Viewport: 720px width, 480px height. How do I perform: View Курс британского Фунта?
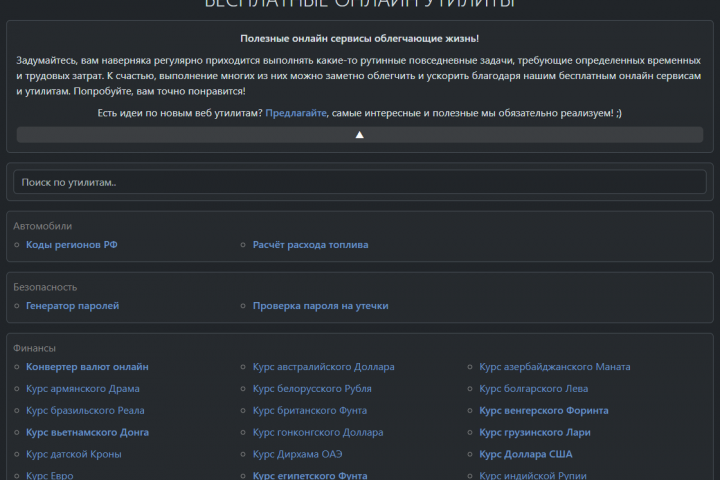click(309, 411)
